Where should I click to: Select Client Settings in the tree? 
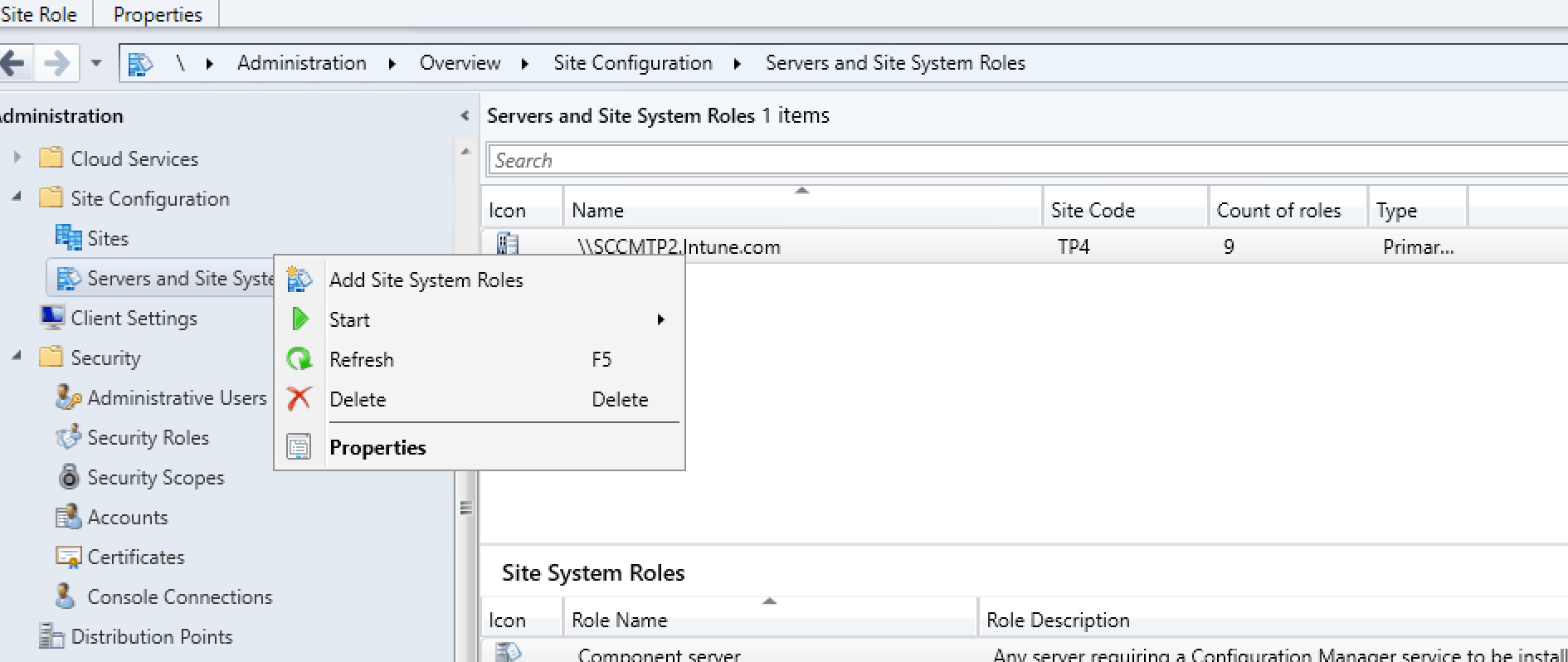click(134, 319)
